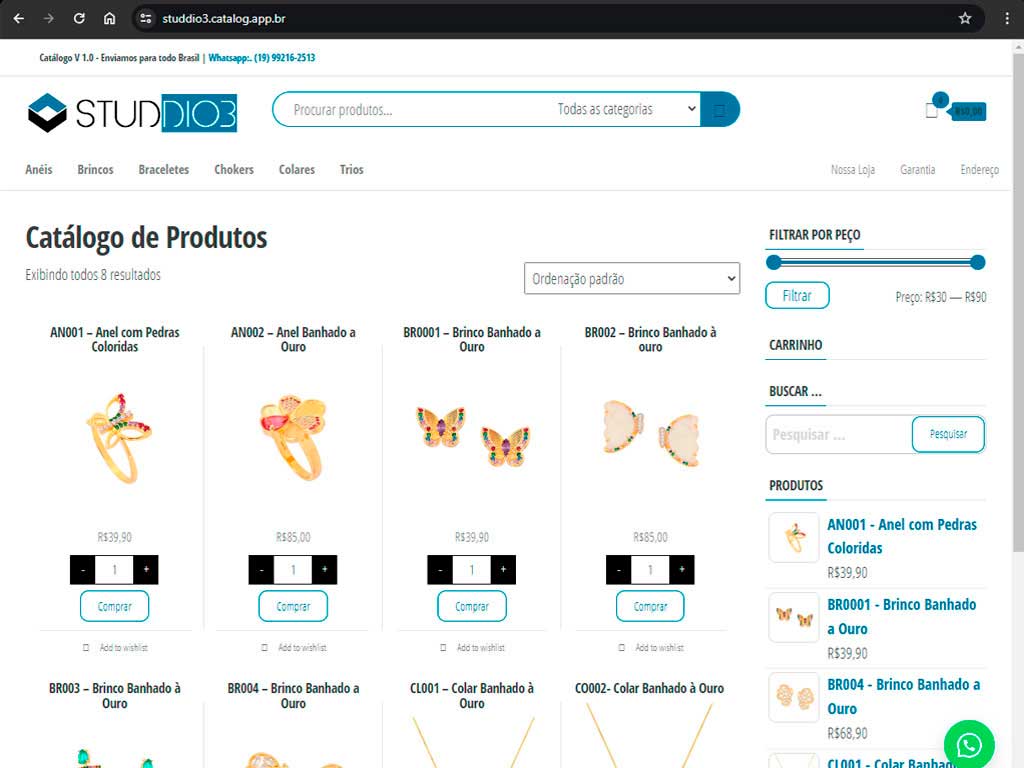Open the Ordenação padrão sort dropdown
Screen dimensions: 1024x768
pos(632,279)
